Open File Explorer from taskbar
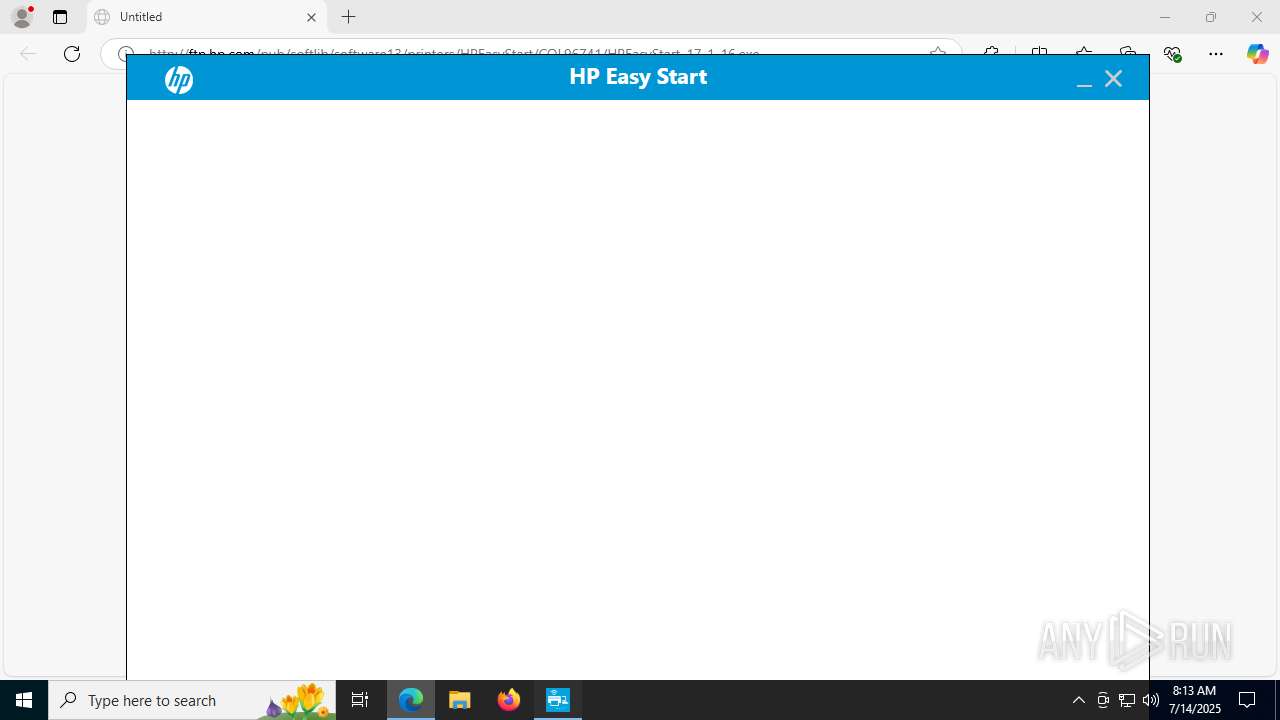This screenshot has height=720, width=1280. click(460, 700)
